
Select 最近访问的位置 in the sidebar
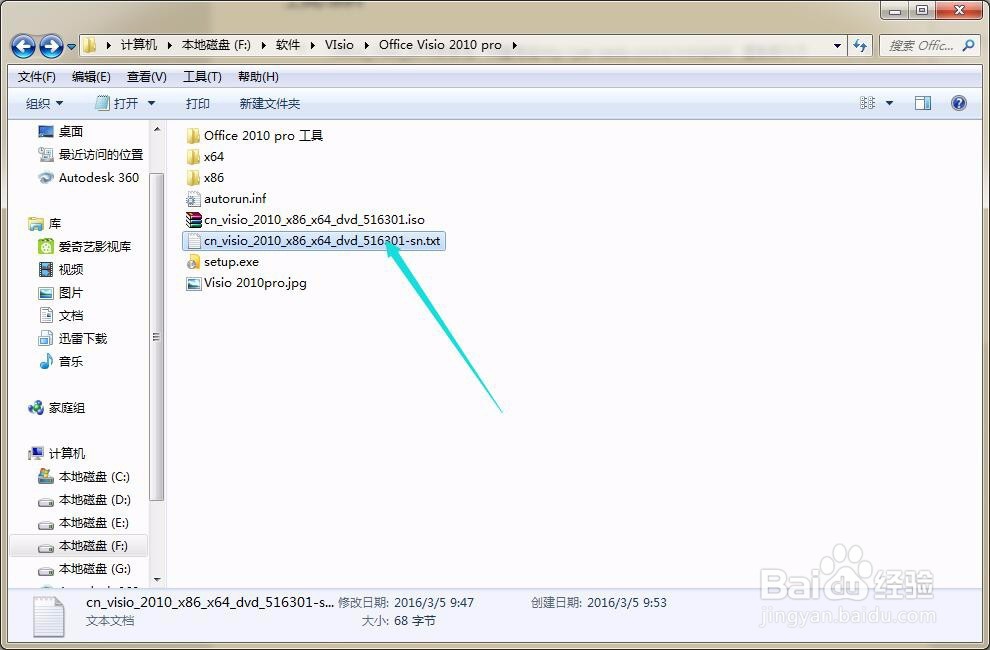91,155
